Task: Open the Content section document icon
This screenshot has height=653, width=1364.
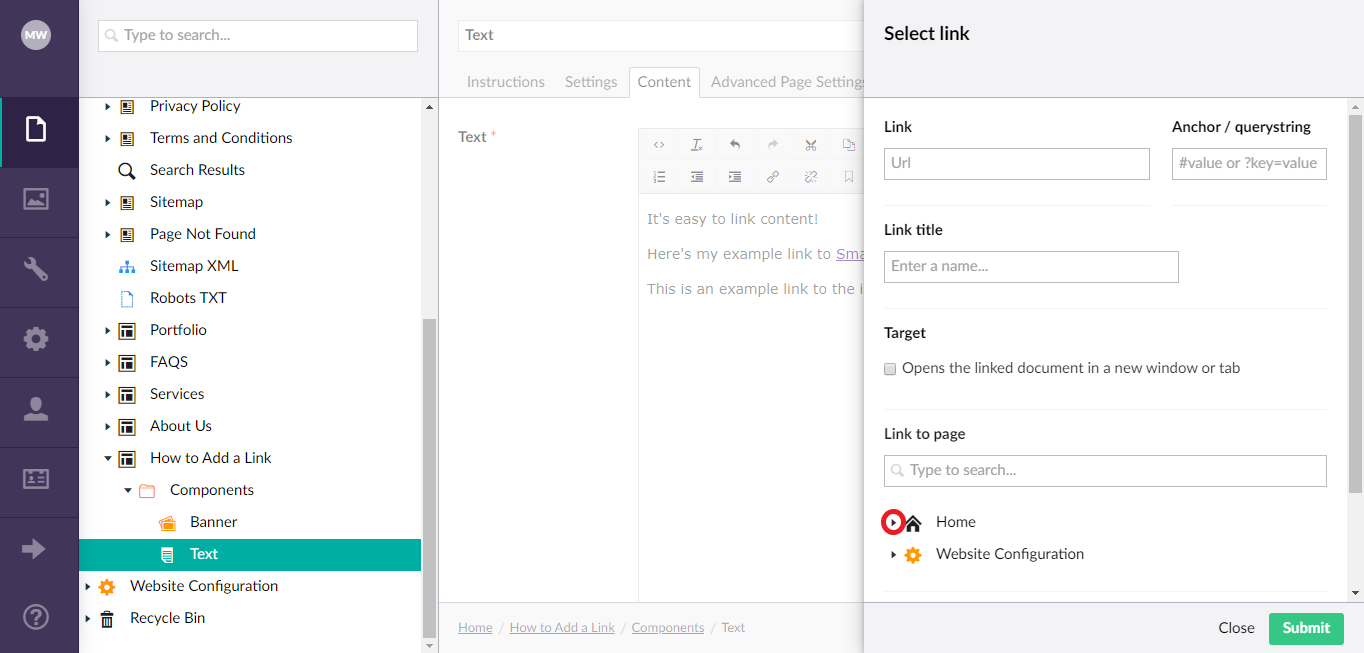Action: point(36,129)
